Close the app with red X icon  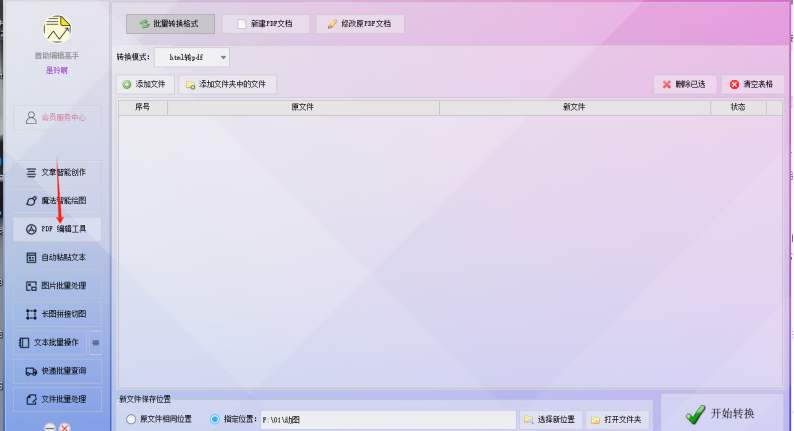pyautogui.click(x=65, y=427)
